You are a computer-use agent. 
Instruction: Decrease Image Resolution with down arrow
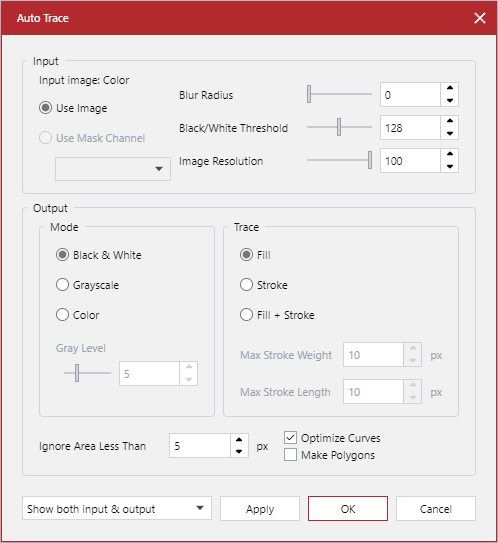pos(450,167)
